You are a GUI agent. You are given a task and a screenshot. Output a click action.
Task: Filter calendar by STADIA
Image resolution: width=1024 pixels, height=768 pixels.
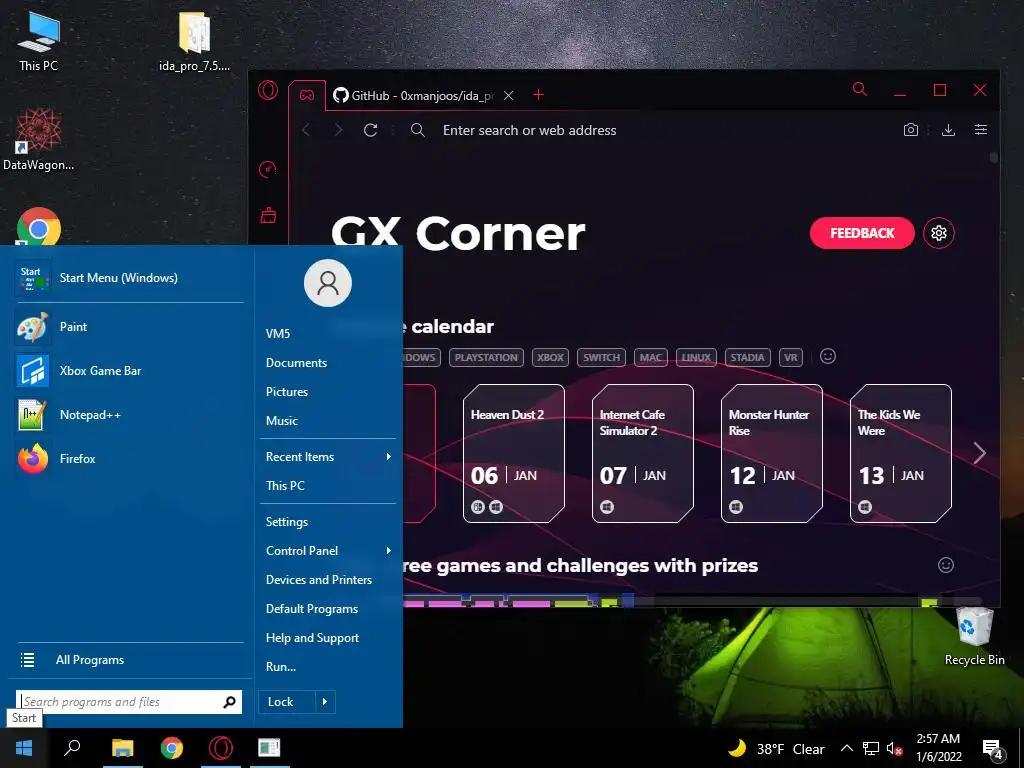point(747,357)
